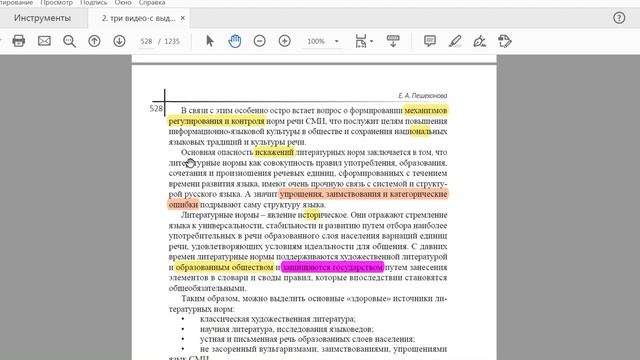The image size is (640, 360).
Task: Open the Просмотр menu
Action: point(56,2)
